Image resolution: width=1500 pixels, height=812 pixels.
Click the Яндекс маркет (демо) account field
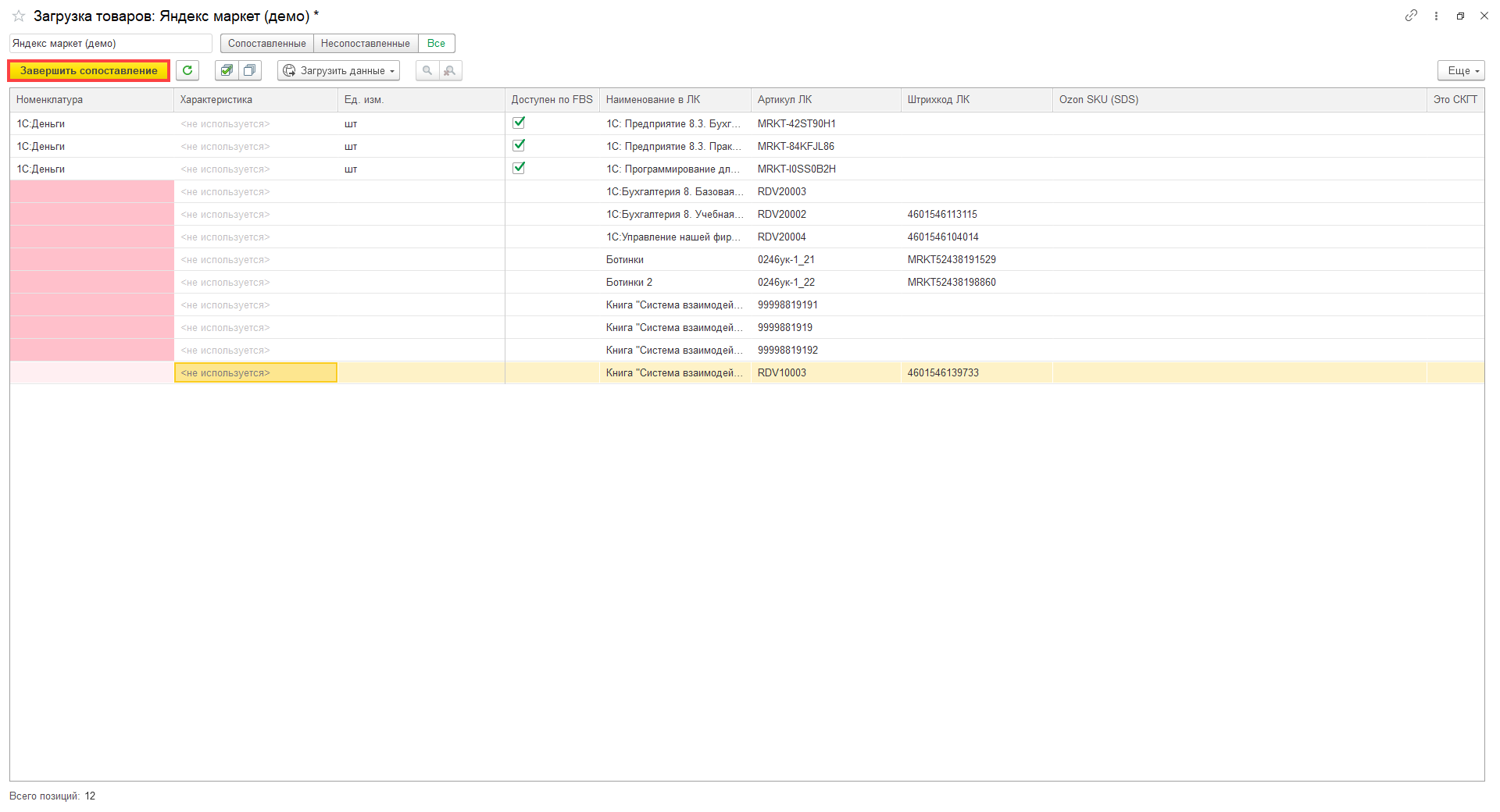coord(111,44)
